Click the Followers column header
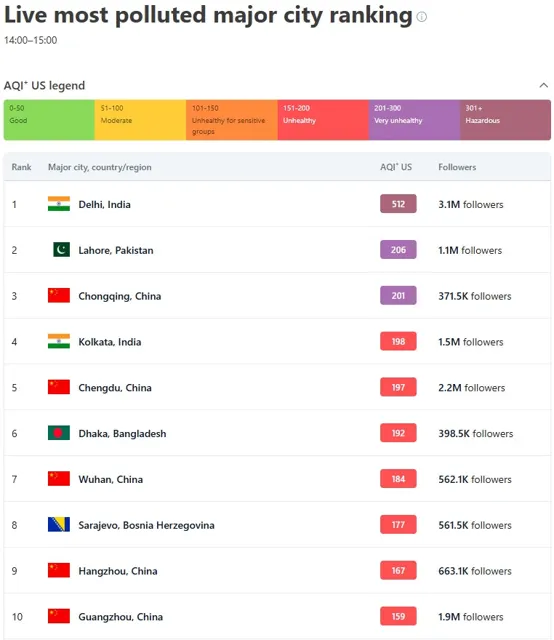 457,167
